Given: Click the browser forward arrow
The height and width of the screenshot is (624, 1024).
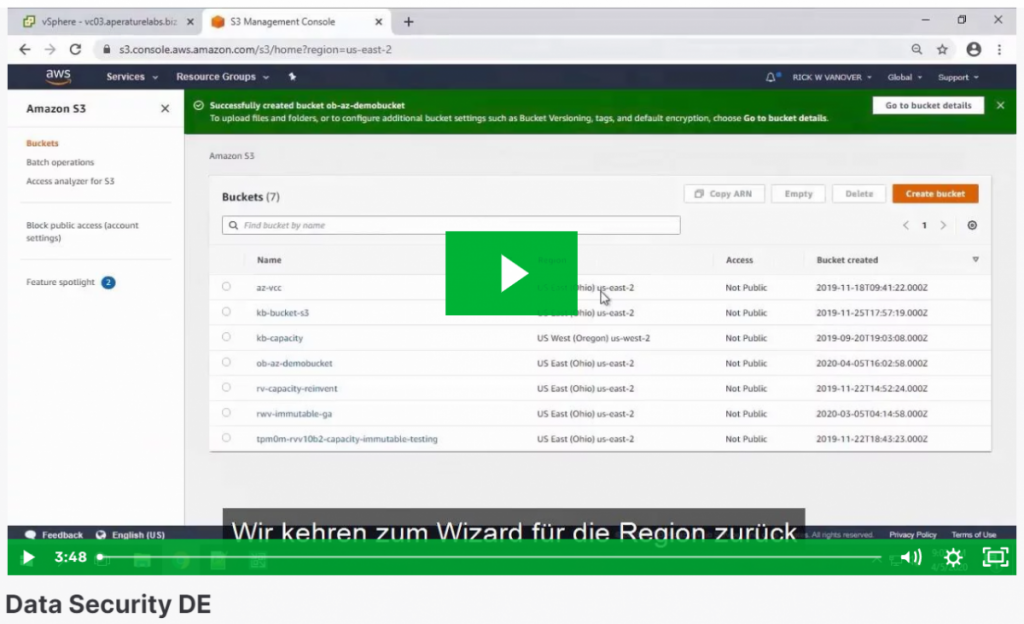Looking at the screenshot, I should tap(50, 49).
